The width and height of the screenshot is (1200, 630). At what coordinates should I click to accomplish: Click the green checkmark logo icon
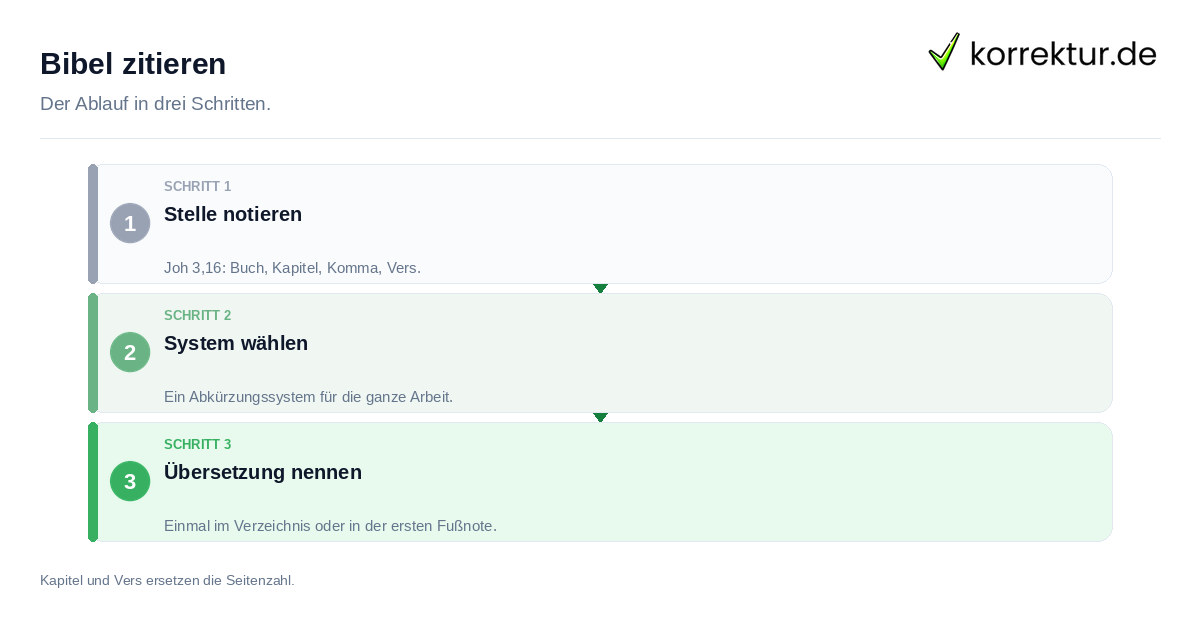[944, 51]
